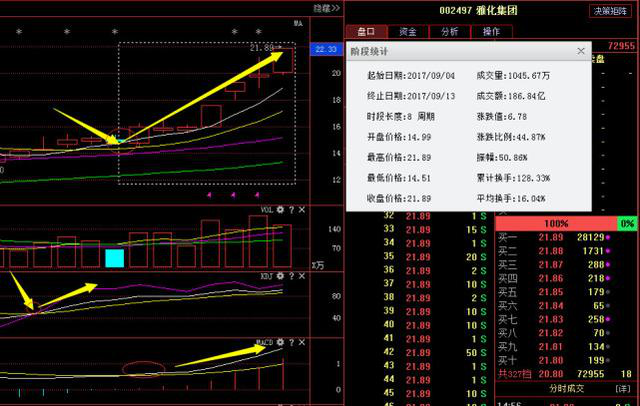This screenshot has height=406, width=640.
Task: Close the 阶段统计 statistics dialog
Action: point(581,51)
